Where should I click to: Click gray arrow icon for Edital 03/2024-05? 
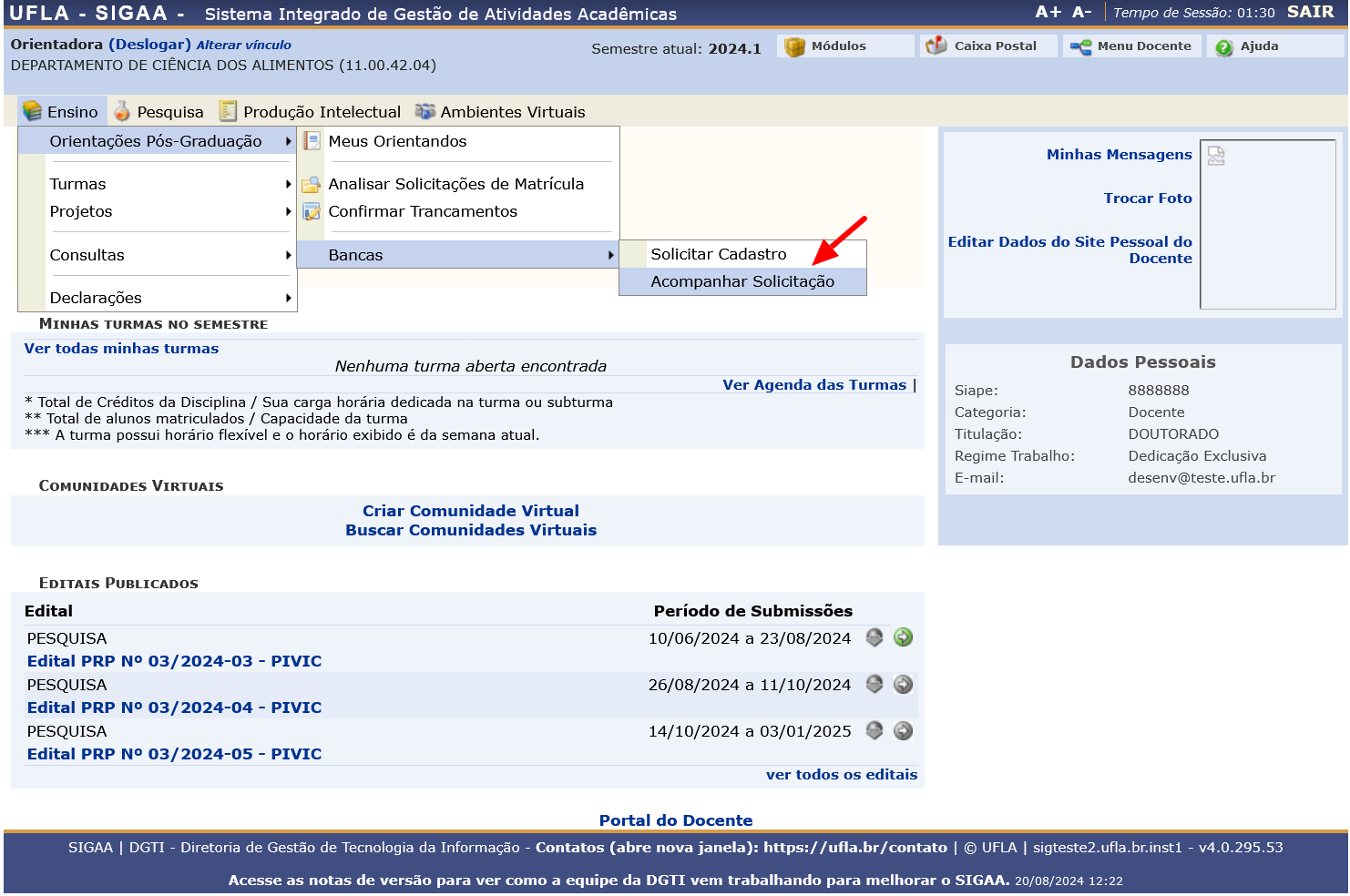click(x=903, y=730)
